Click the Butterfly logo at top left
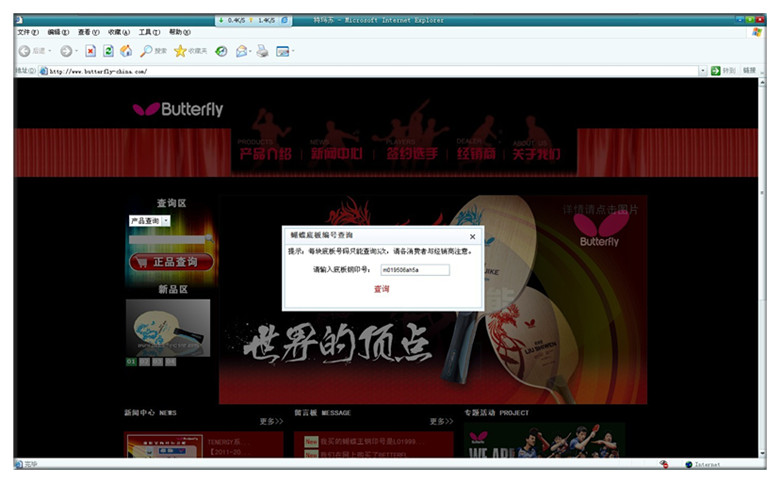Image resolution: width=780 pixels, height=483 pixels. tap(178, 109)
